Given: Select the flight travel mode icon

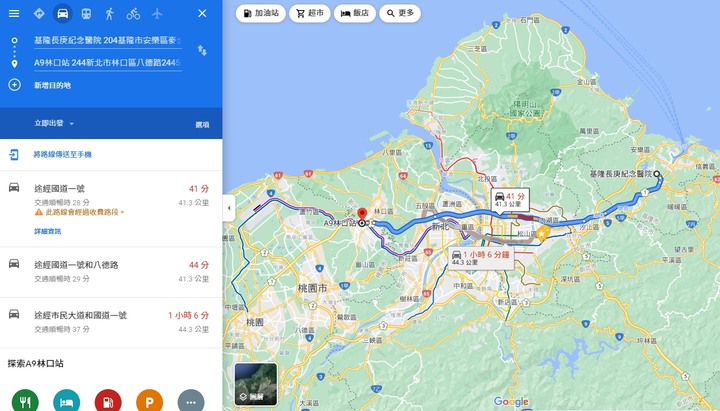Looking at the screenshot, I should (157, 14).
